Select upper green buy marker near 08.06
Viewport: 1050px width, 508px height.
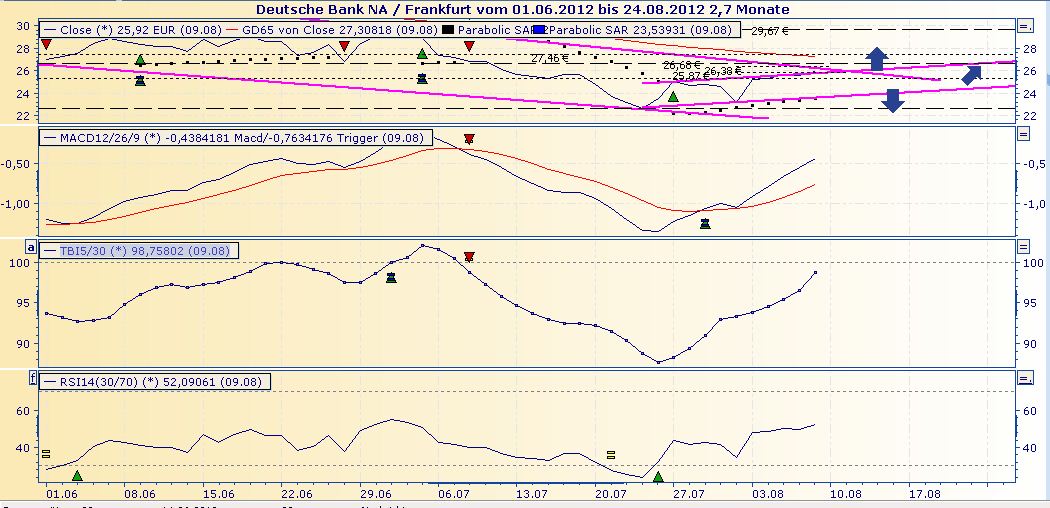pos(140,60)
